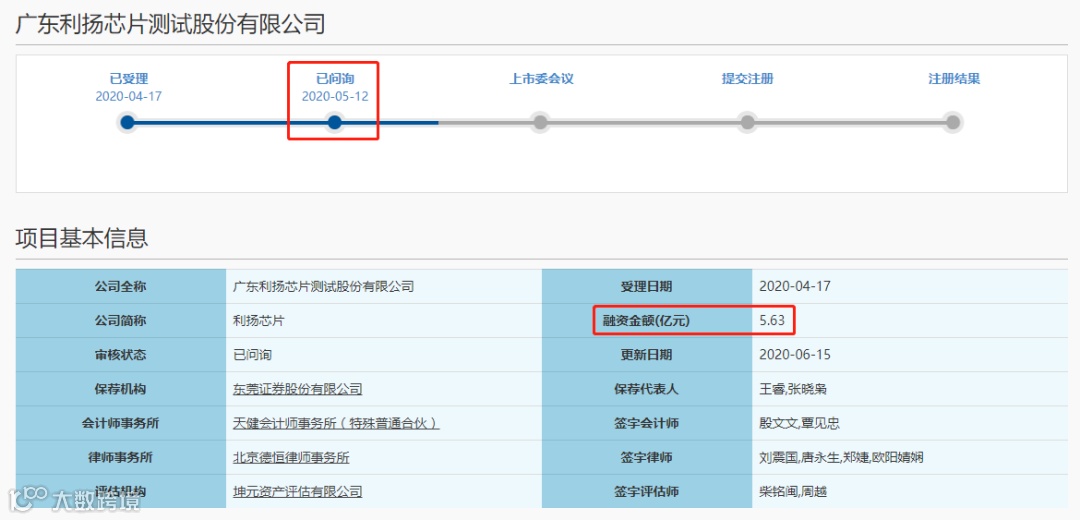Click the page title 广东利扬芯片测试股份有限公司
Viewport: 1080px width, 520px height.
click(170, 24)
